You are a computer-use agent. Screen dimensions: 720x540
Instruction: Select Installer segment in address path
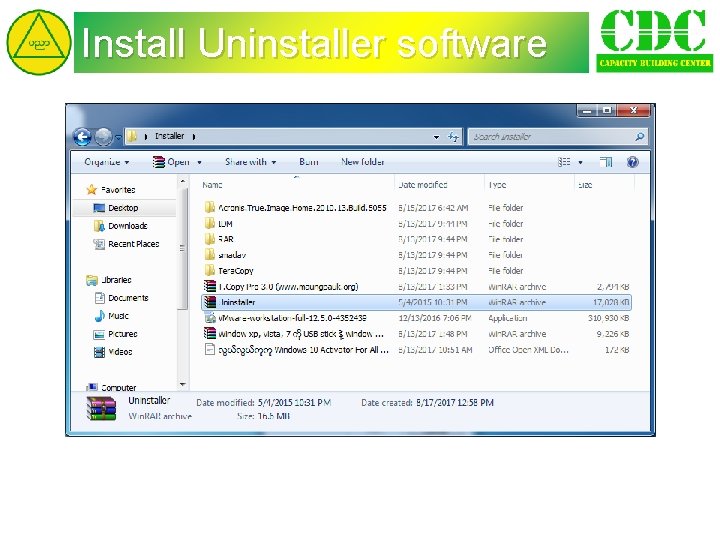[x=169, y=136]
